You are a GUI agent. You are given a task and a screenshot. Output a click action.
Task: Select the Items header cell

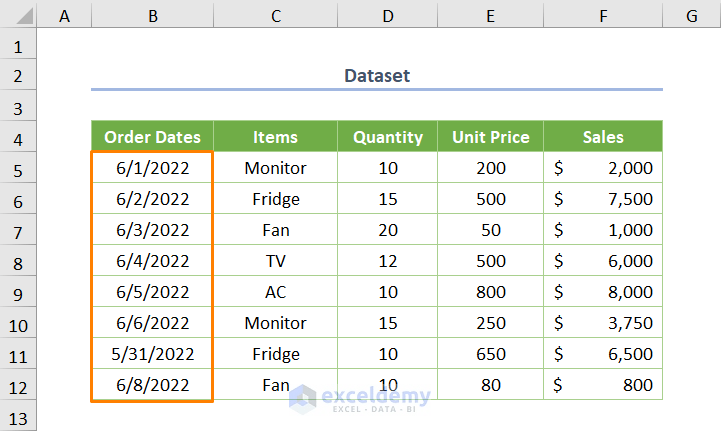coord(275,137)
